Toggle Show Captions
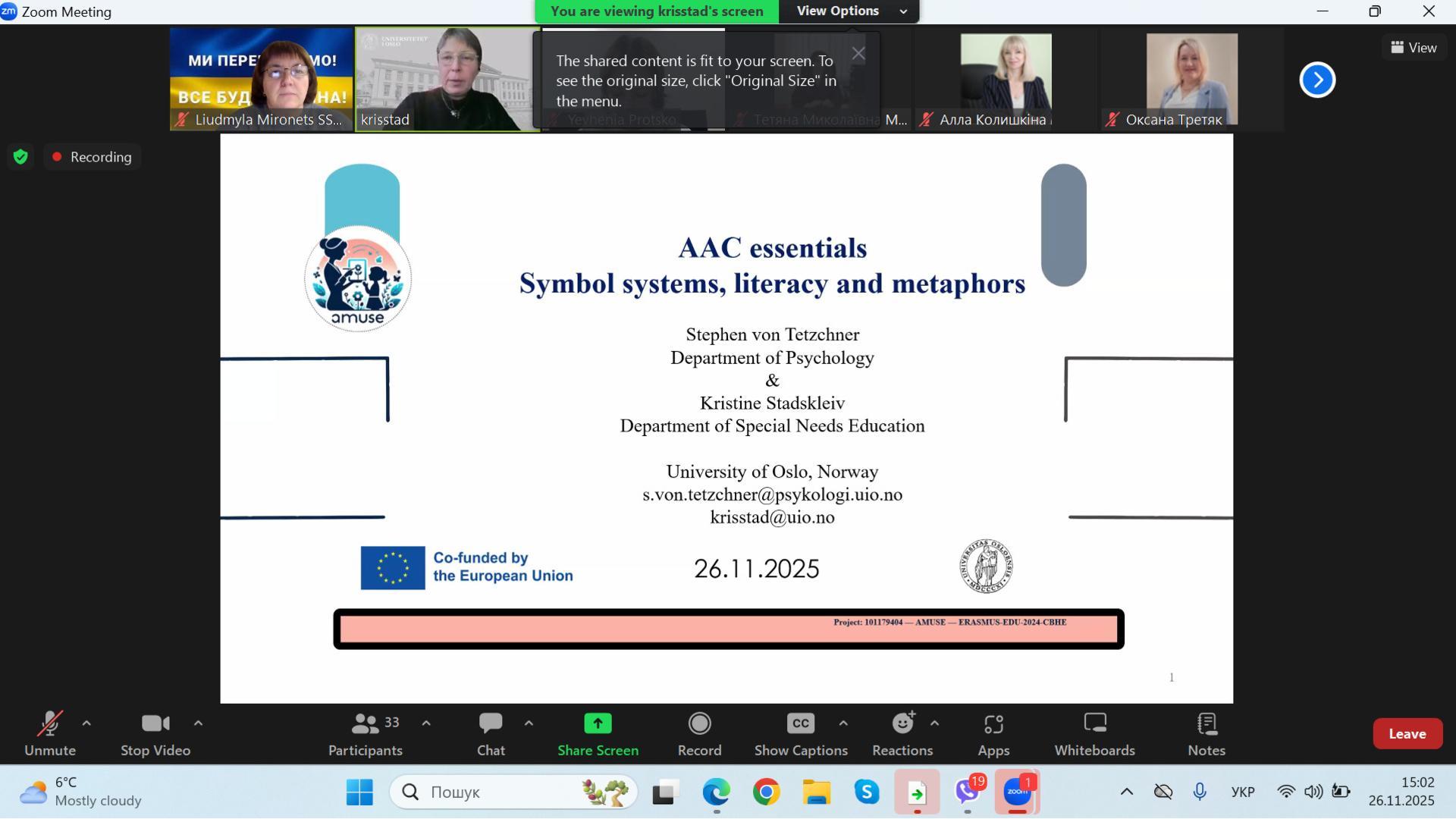The width and height of the screenshot is (1456, 819). point(800,734)
